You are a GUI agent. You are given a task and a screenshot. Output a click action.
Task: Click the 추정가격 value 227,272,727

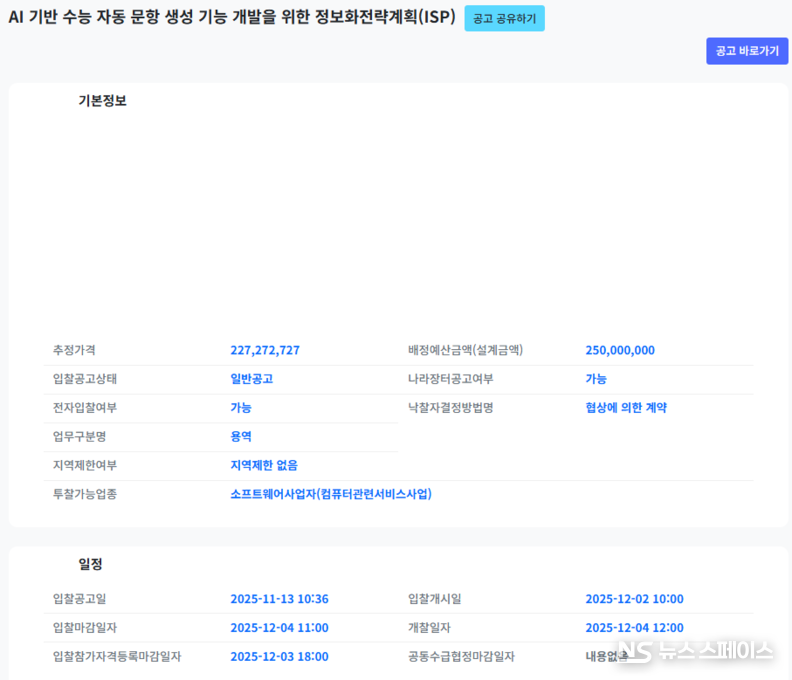pyautogui.click(x=265, y=350)
